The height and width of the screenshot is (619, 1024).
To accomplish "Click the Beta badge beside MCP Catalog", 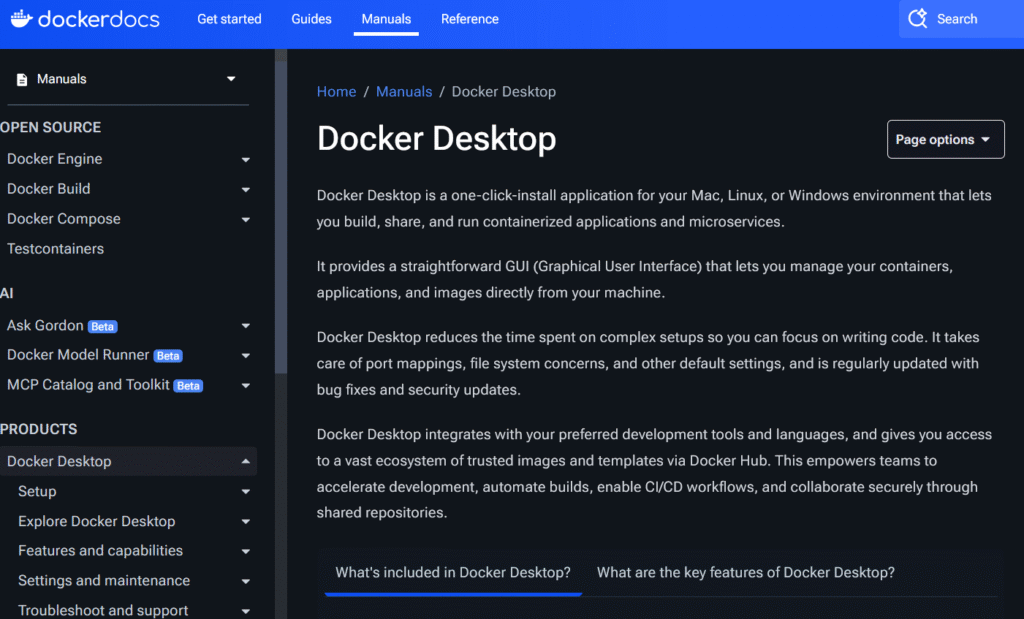I will click(x=188, y=386).
